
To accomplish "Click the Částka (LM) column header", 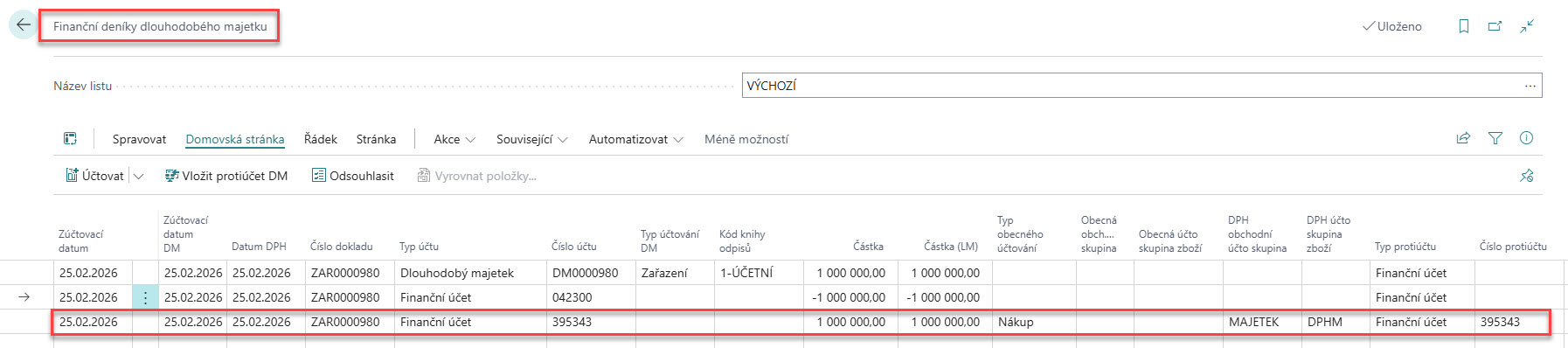I will pos(951,247).
